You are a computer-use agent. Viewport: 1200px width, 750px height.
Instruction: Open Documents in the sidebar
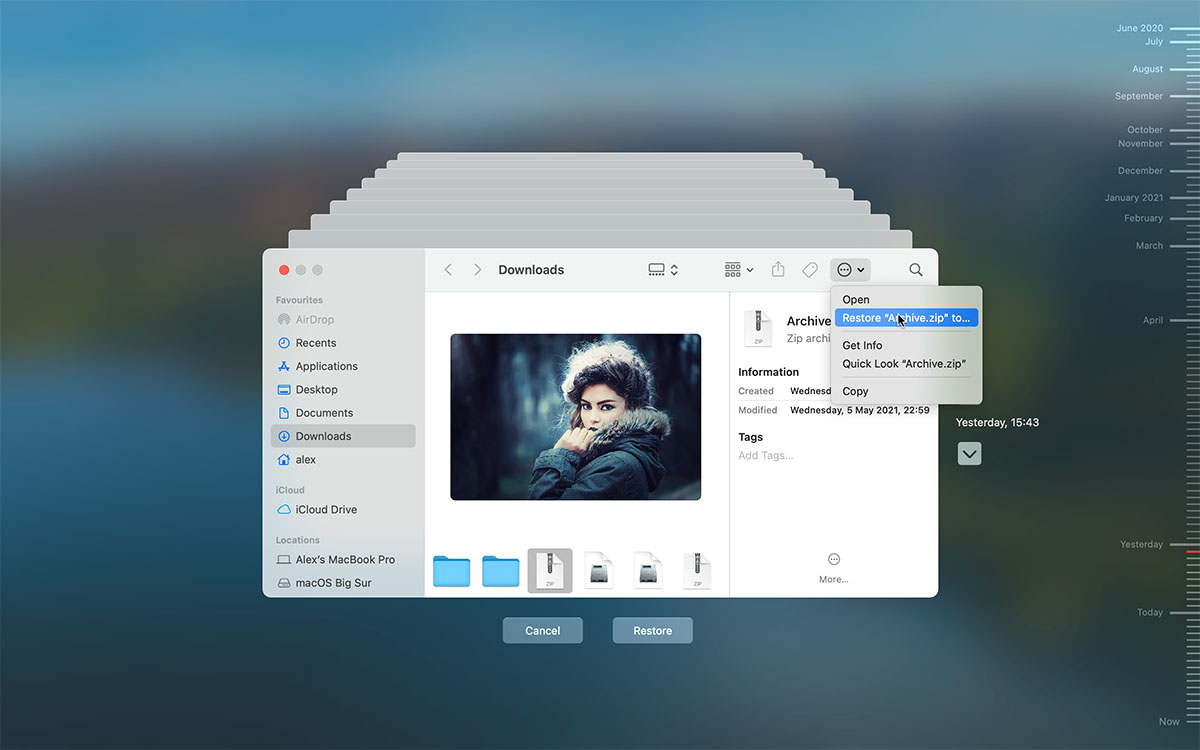(343, 413)
